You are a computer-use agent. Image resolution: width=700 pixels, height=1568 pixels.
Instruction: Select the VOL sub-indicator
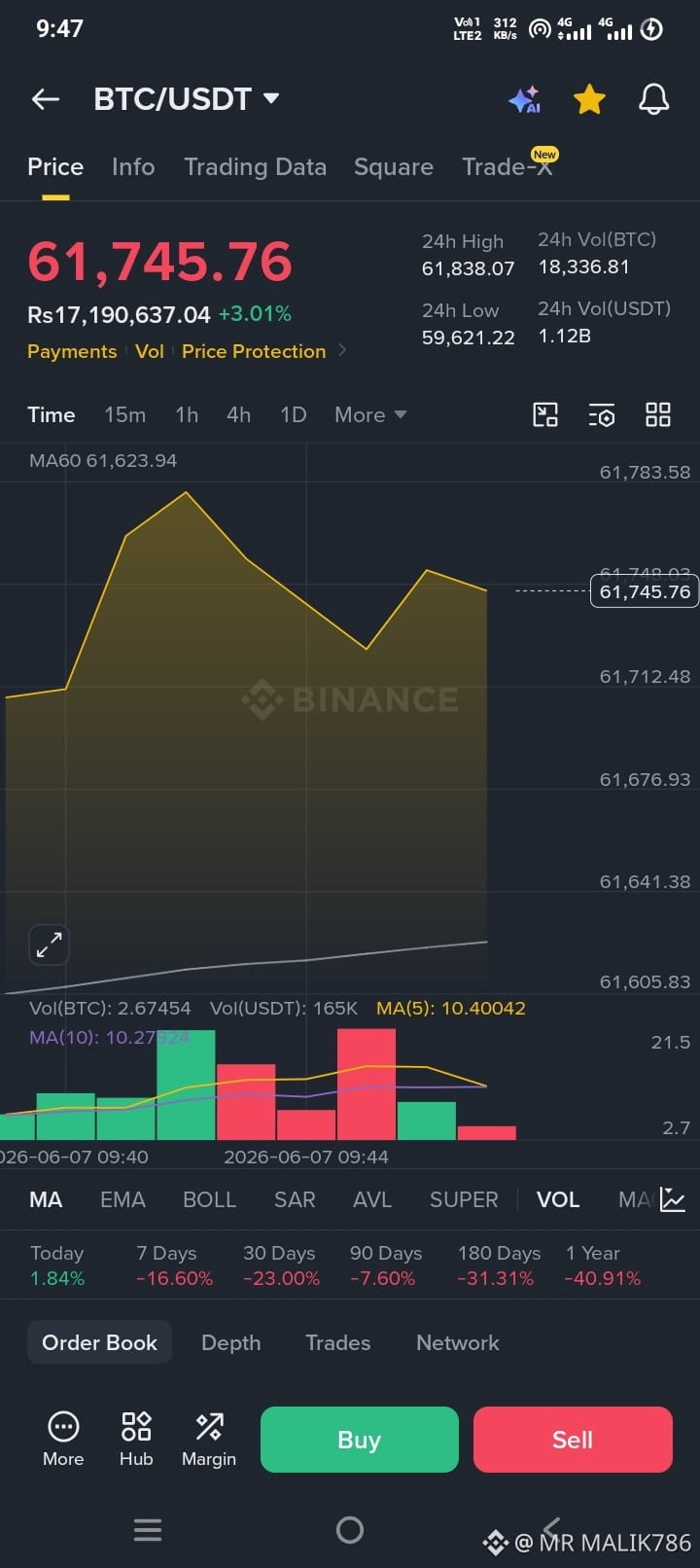coord(558,1200)
